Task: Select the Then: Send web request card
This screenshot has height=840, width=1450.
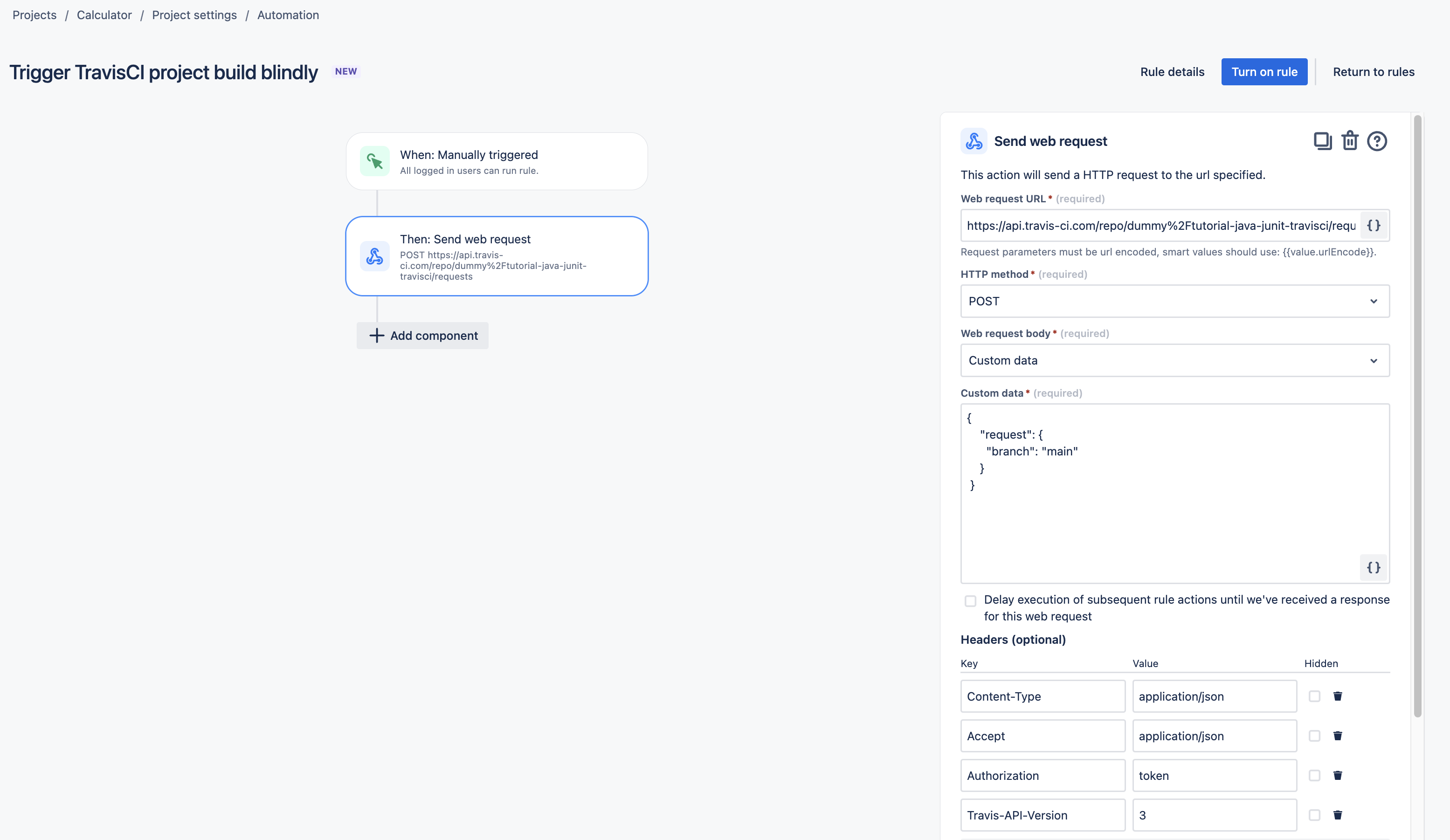Action: pyautogui.click(x=497, y=256)
